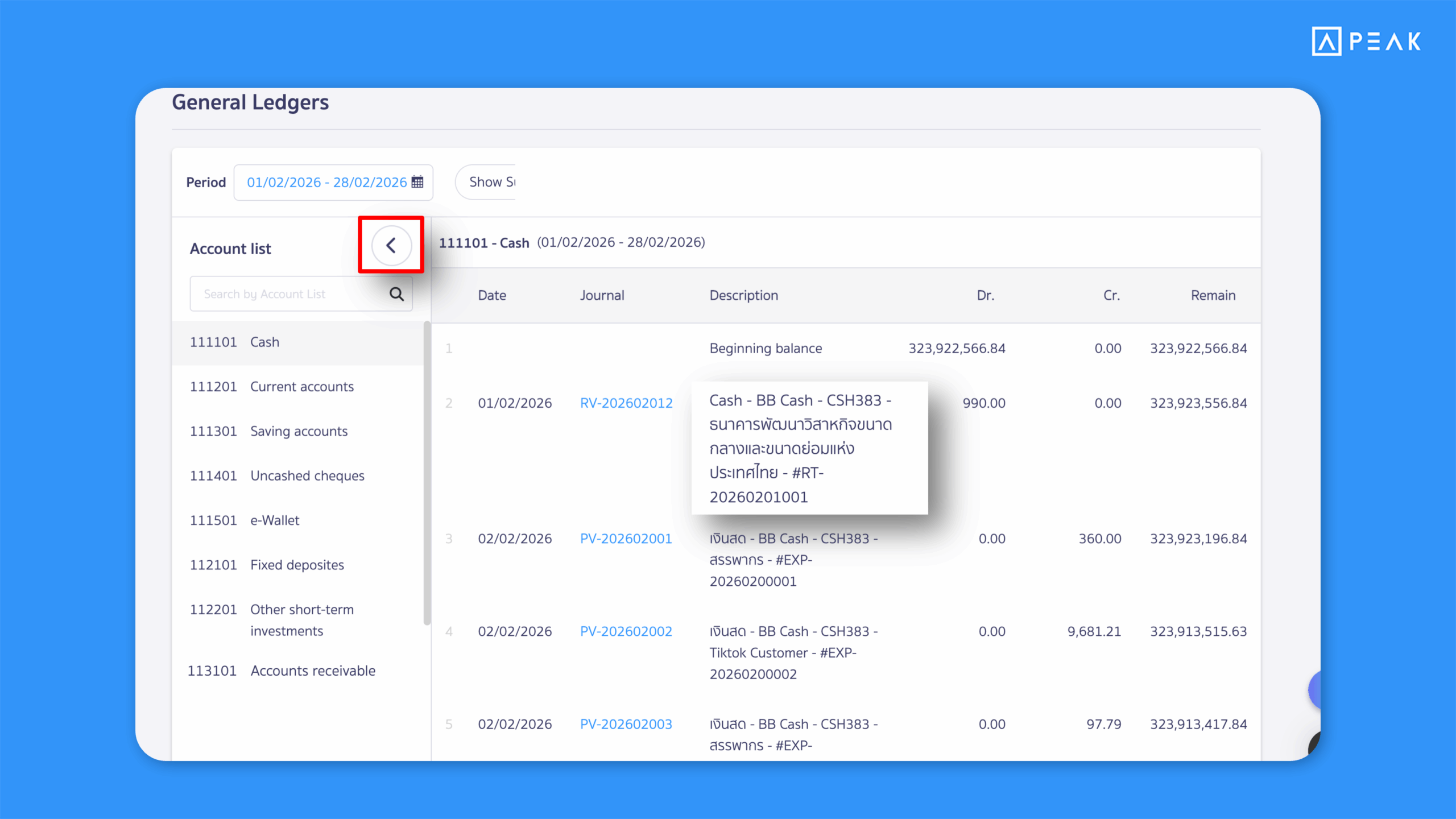Collapse the Account list panel with the chevron
This screenshot has height=819, width=1456.
pyautogui.click(x=390, y=245)
